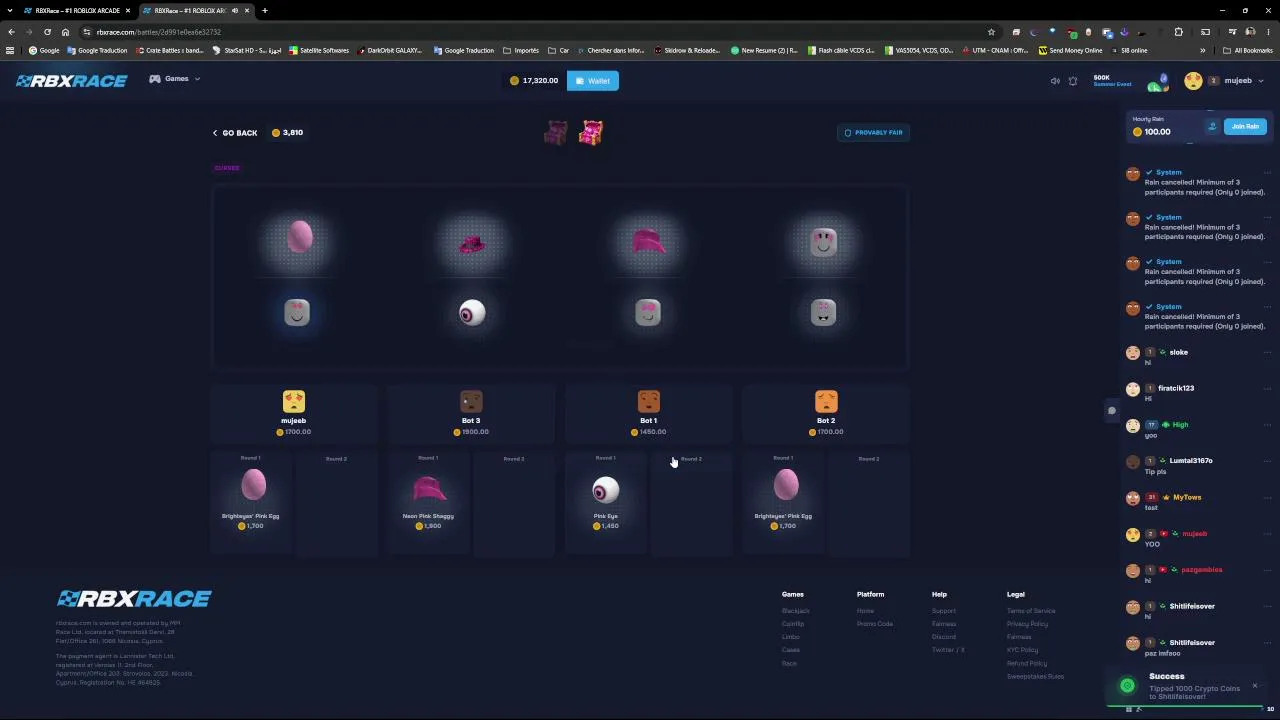This screenshot has width=1280, height=720.
Task: Open Blackjack from the footer
Action: click(795, 611)
